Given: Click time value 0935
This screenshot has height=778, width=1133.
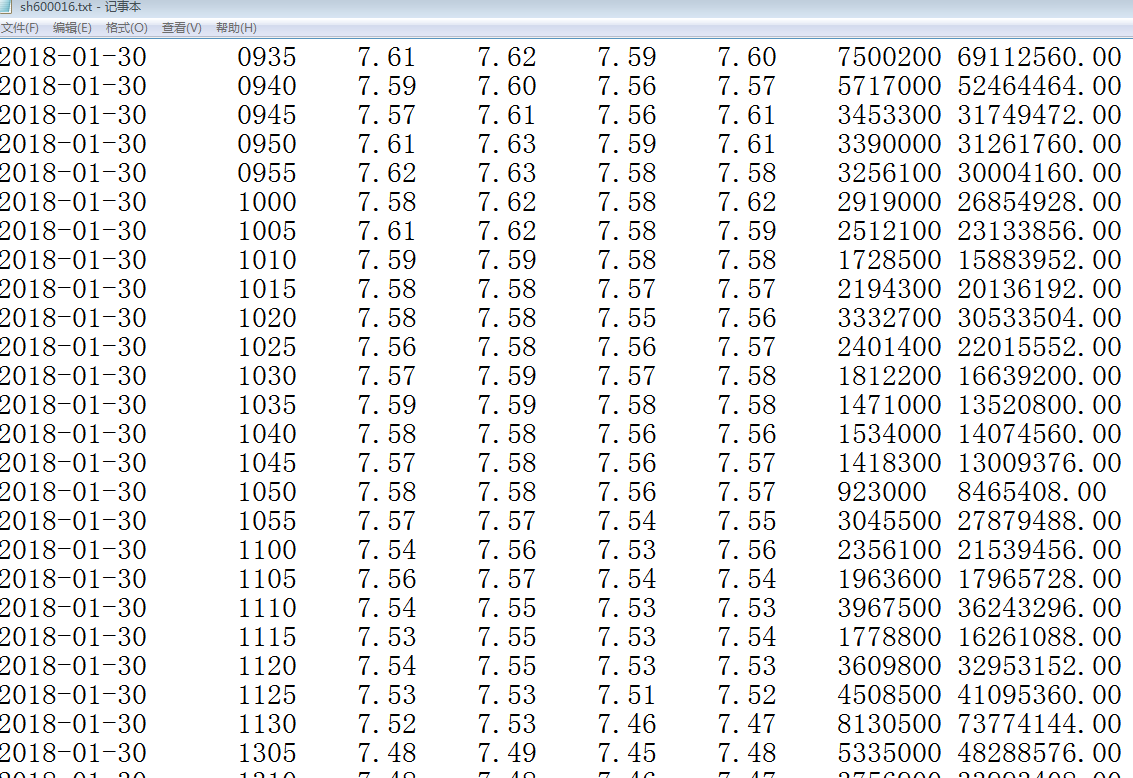Looking at the screenshot, I should [267, 57].
